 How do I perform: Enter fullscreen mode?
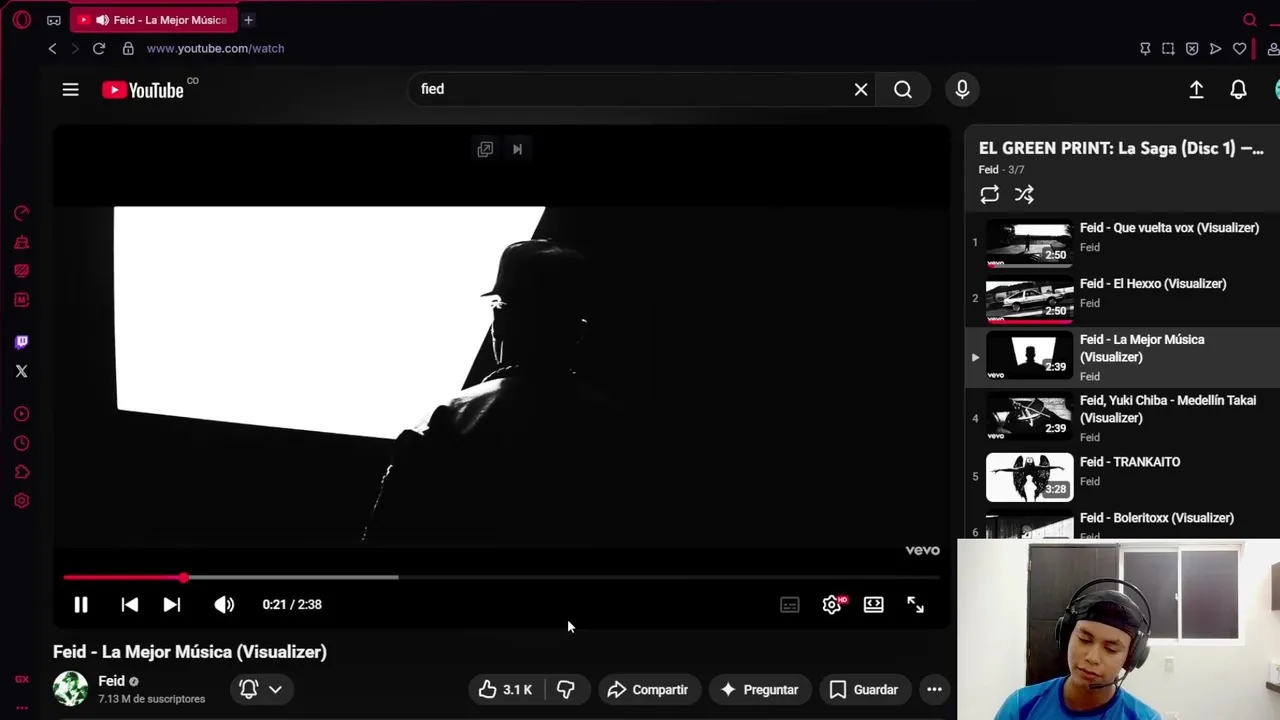point(916,605)
